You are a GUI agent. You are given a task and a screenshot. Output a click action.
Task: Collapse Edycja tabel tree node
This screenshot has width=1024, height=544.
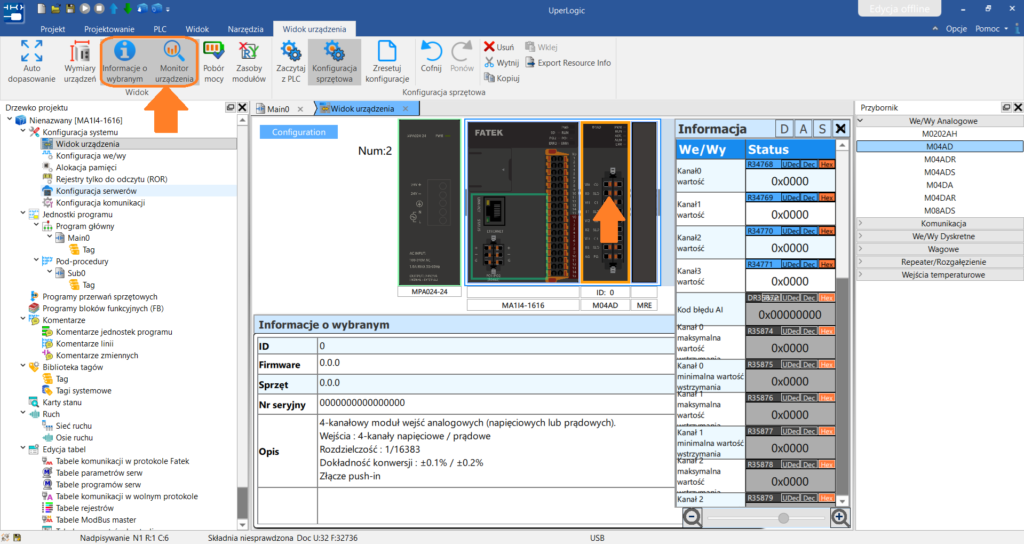click(x=23, y=449)
